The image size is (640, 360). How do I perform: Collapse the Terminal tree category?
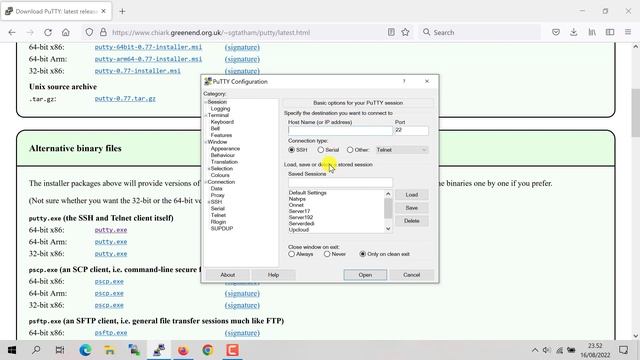coord(206,116)
